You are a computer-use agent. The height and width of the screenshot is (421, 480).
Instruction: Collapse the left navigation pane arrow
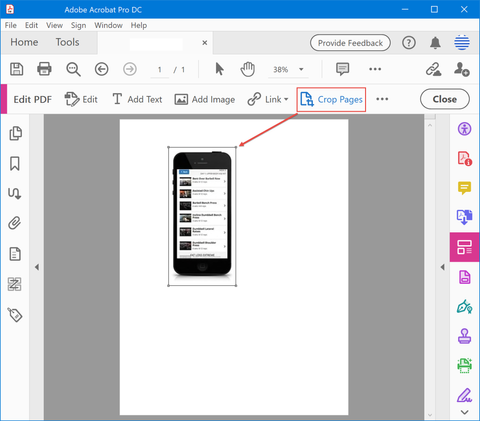[x=37, y=267]
